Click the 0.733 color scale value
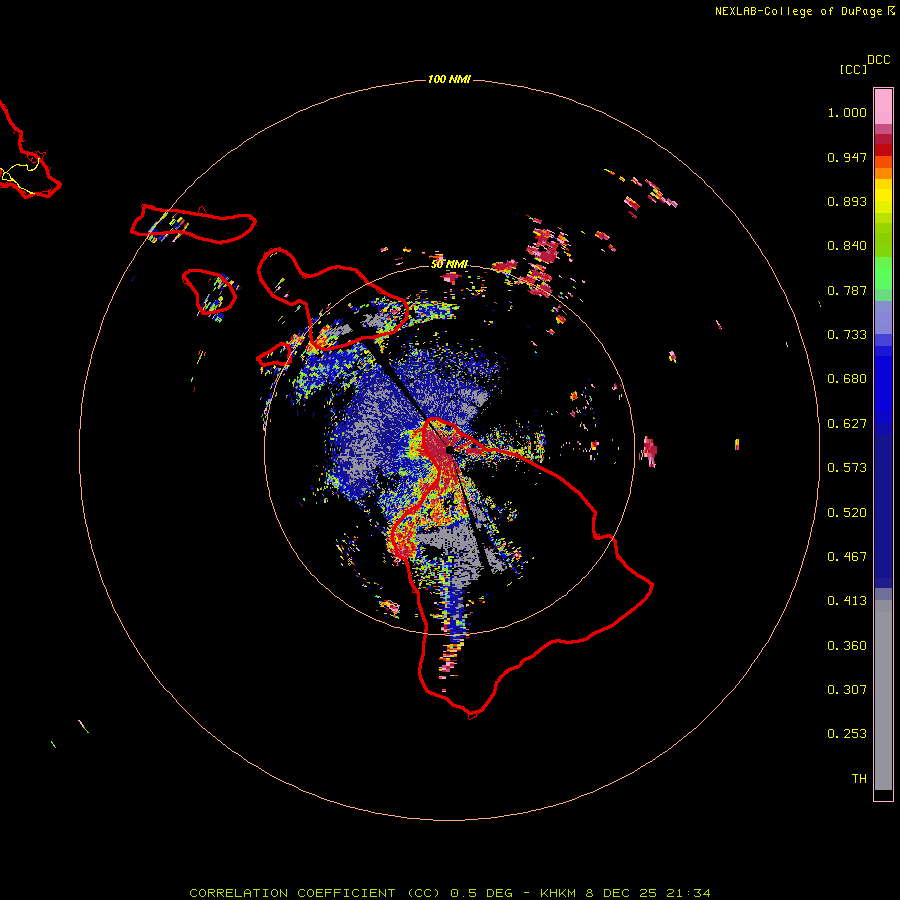The image size is (900, 900). [x=847, y=335]
